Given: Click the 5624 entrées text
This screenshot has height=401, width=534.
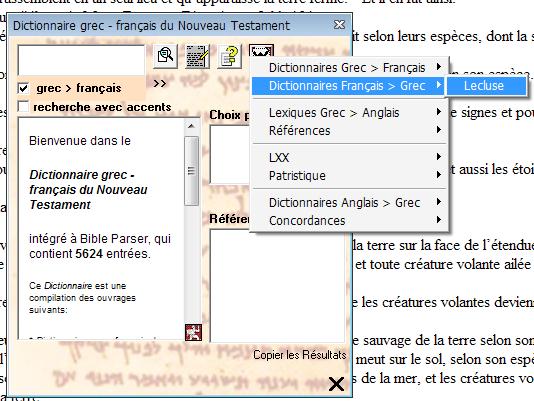Looking at the screenshot, I should 113,253.
